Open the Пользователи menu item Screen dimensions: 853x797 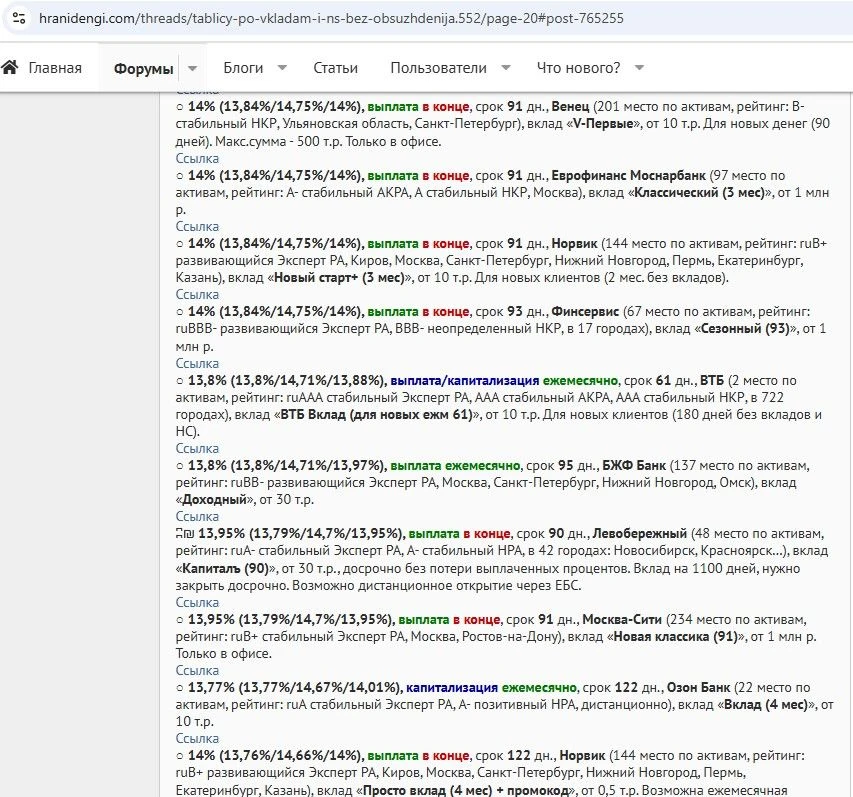point(438,68)
